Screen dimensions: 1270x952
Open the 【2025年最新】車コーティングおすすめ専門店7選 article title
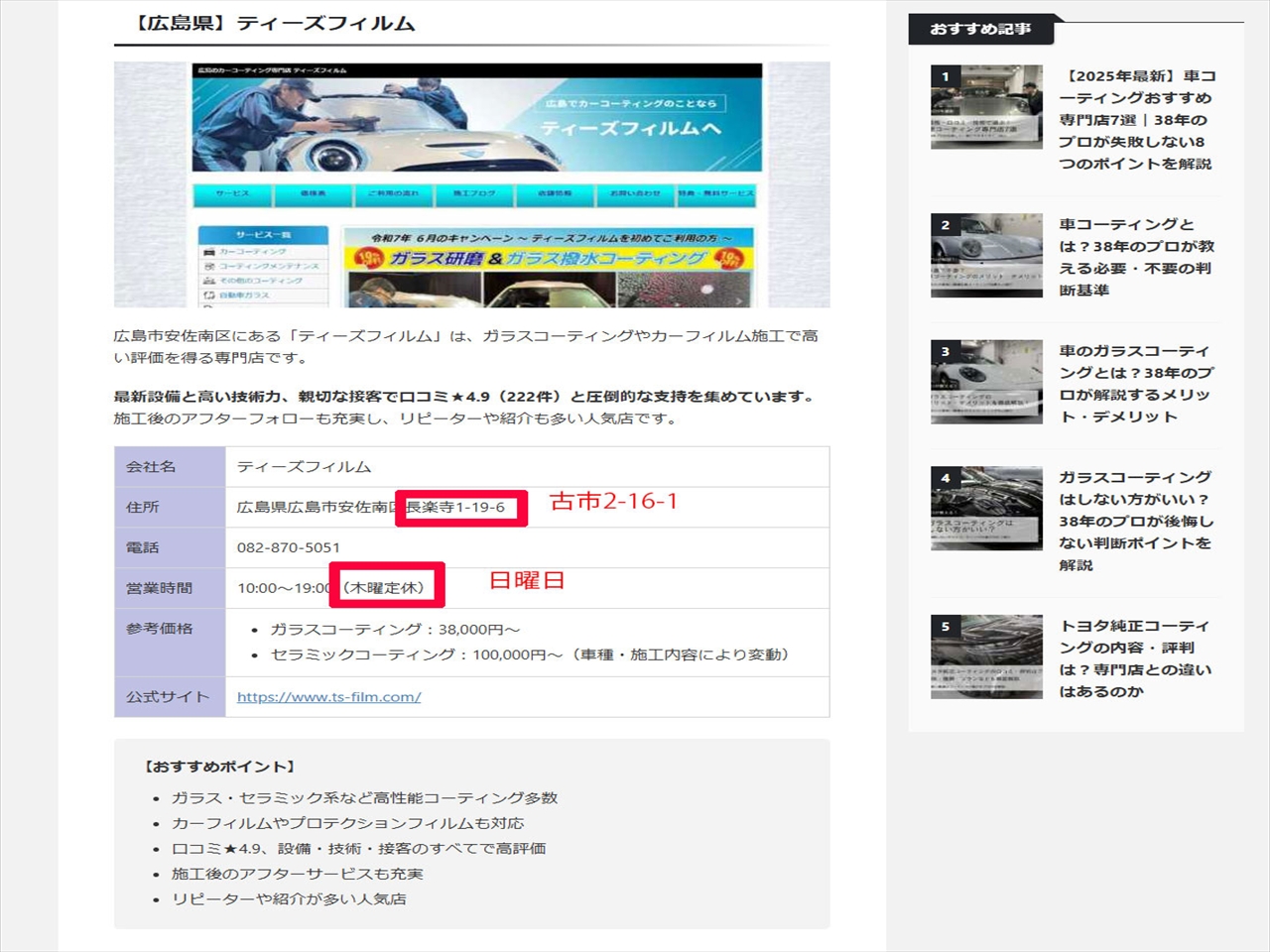(1136, 119)
